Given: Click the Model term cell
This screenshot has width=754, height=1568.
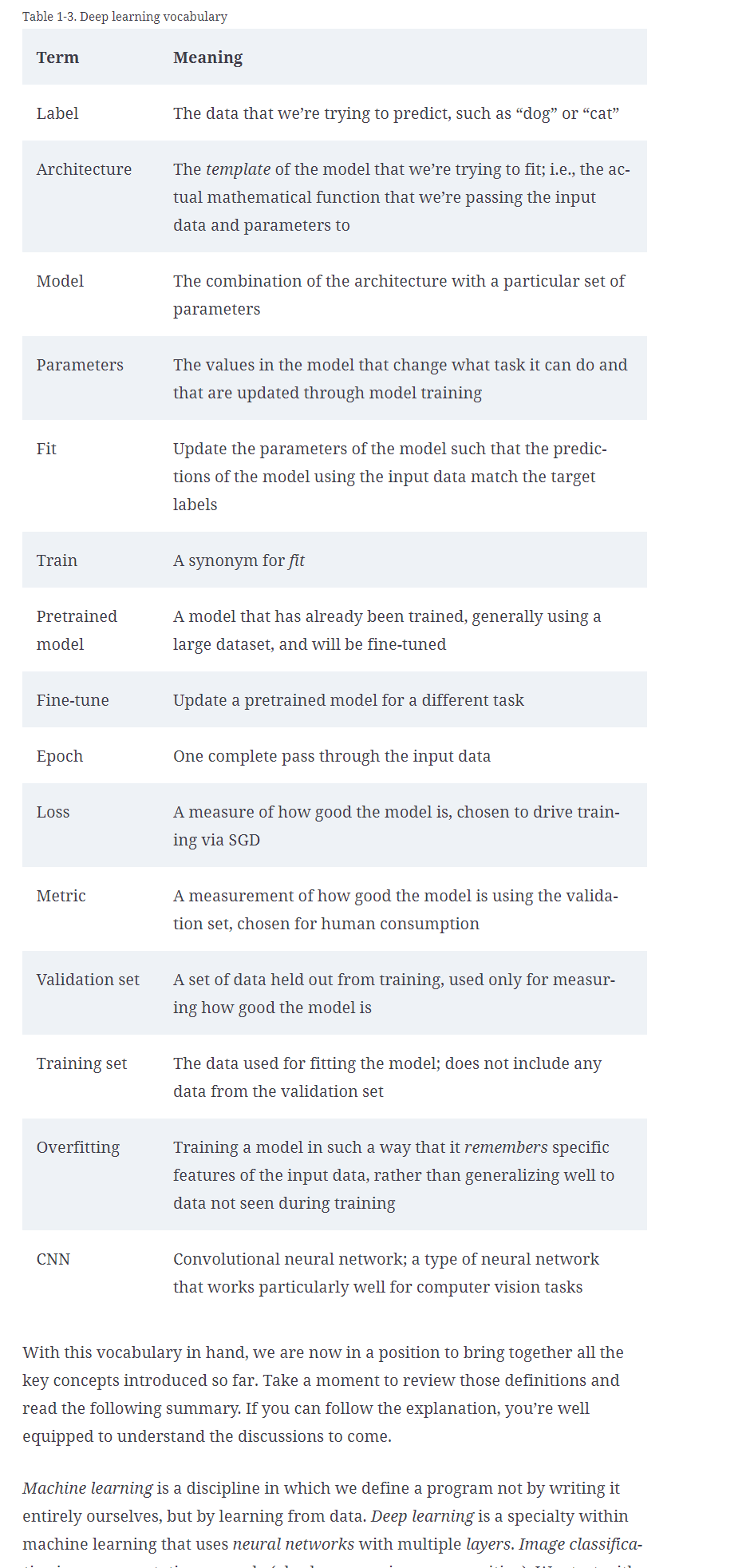Looking at the screenshot, I should coord(60,281).
